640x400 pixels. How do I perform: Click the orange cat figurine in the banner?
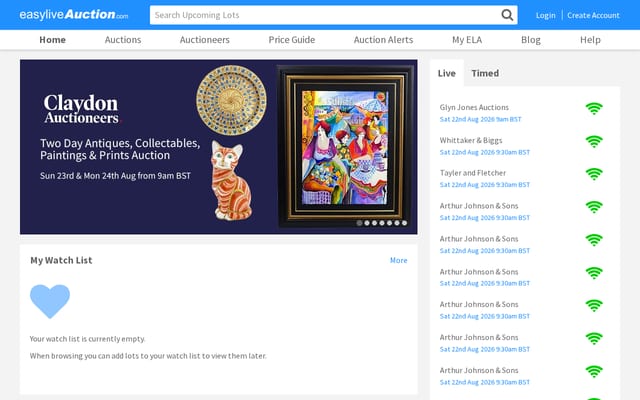pyautogui.click(x=231, y=180)
